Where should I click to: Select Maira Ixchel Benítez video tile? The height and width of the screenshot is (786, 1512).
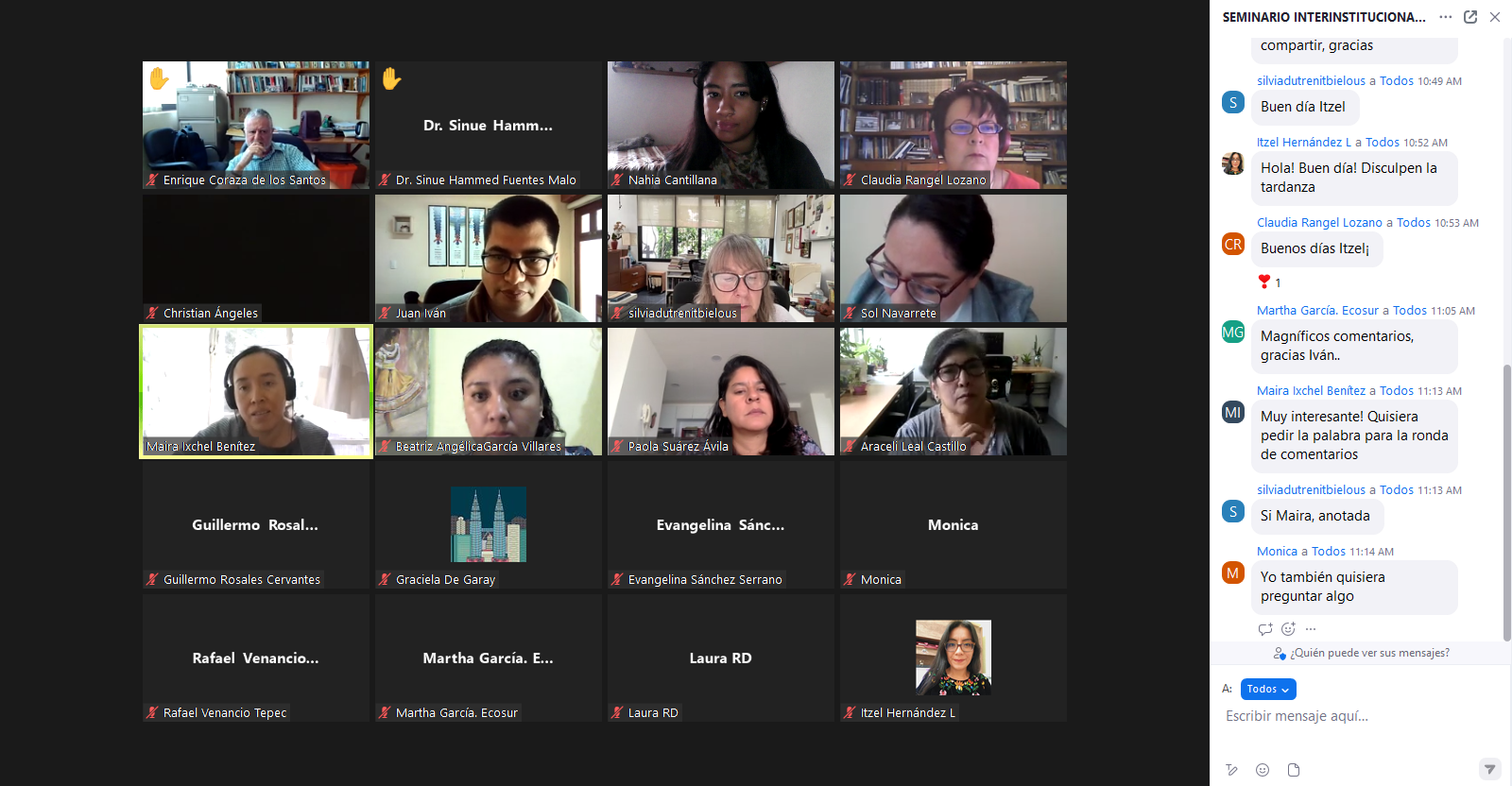tap(256, 392)
